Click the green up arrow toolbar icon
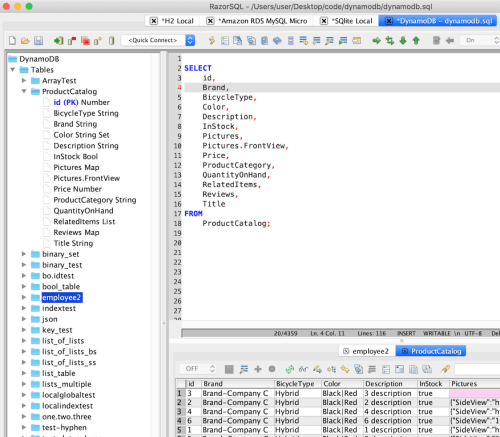The image size is (500, 437). point(416,41)
